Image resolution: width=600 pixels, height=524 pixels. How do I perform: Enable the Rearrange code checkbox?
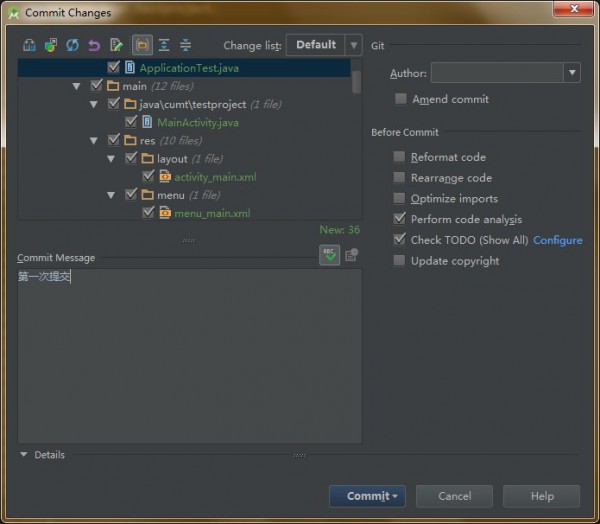[399, 177]
